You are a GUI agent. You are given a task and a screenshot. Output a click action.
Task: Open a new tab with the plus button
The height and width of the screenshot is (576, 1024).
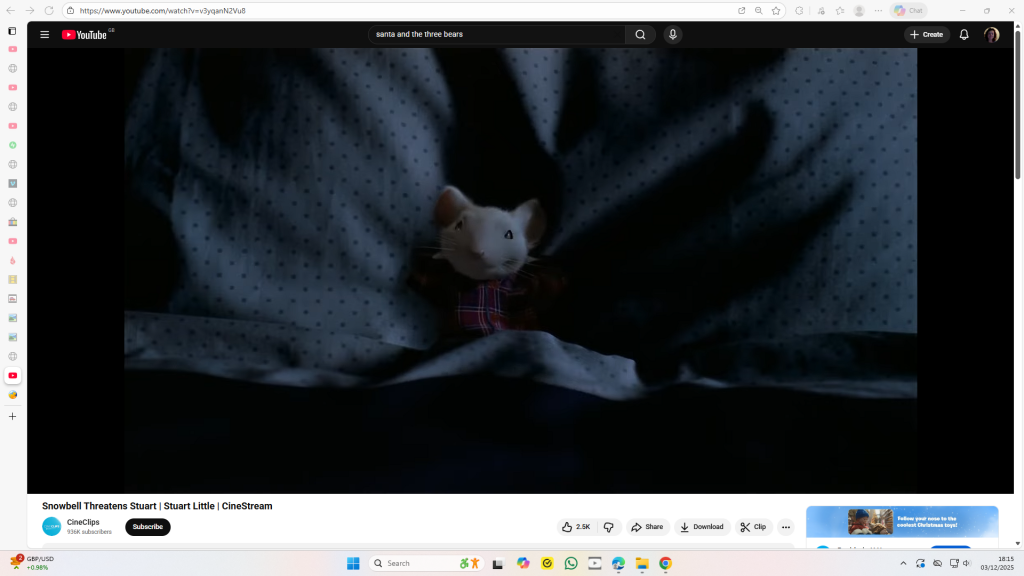[x=12, y=416]
